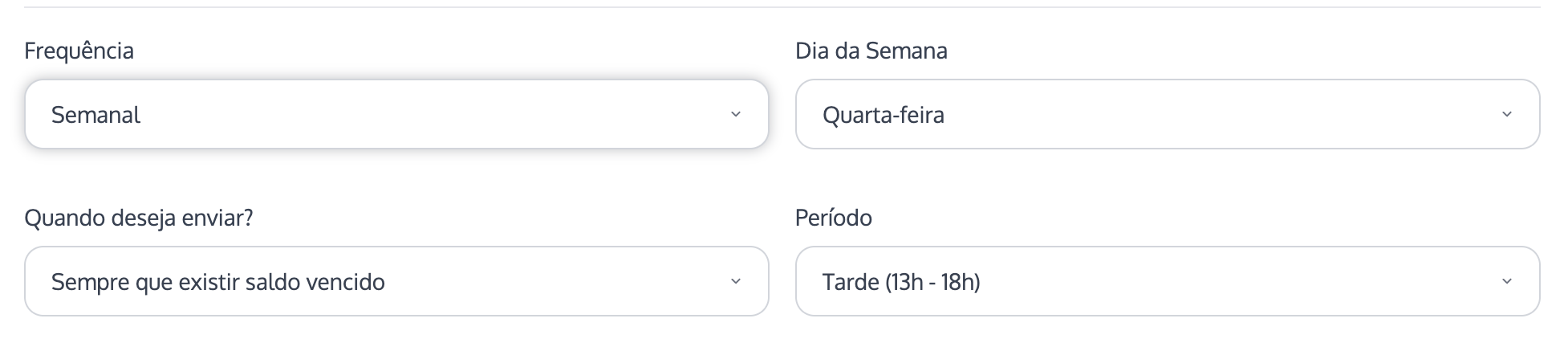Click the Tarde (13h - 18h) value text

coord(901,282)
